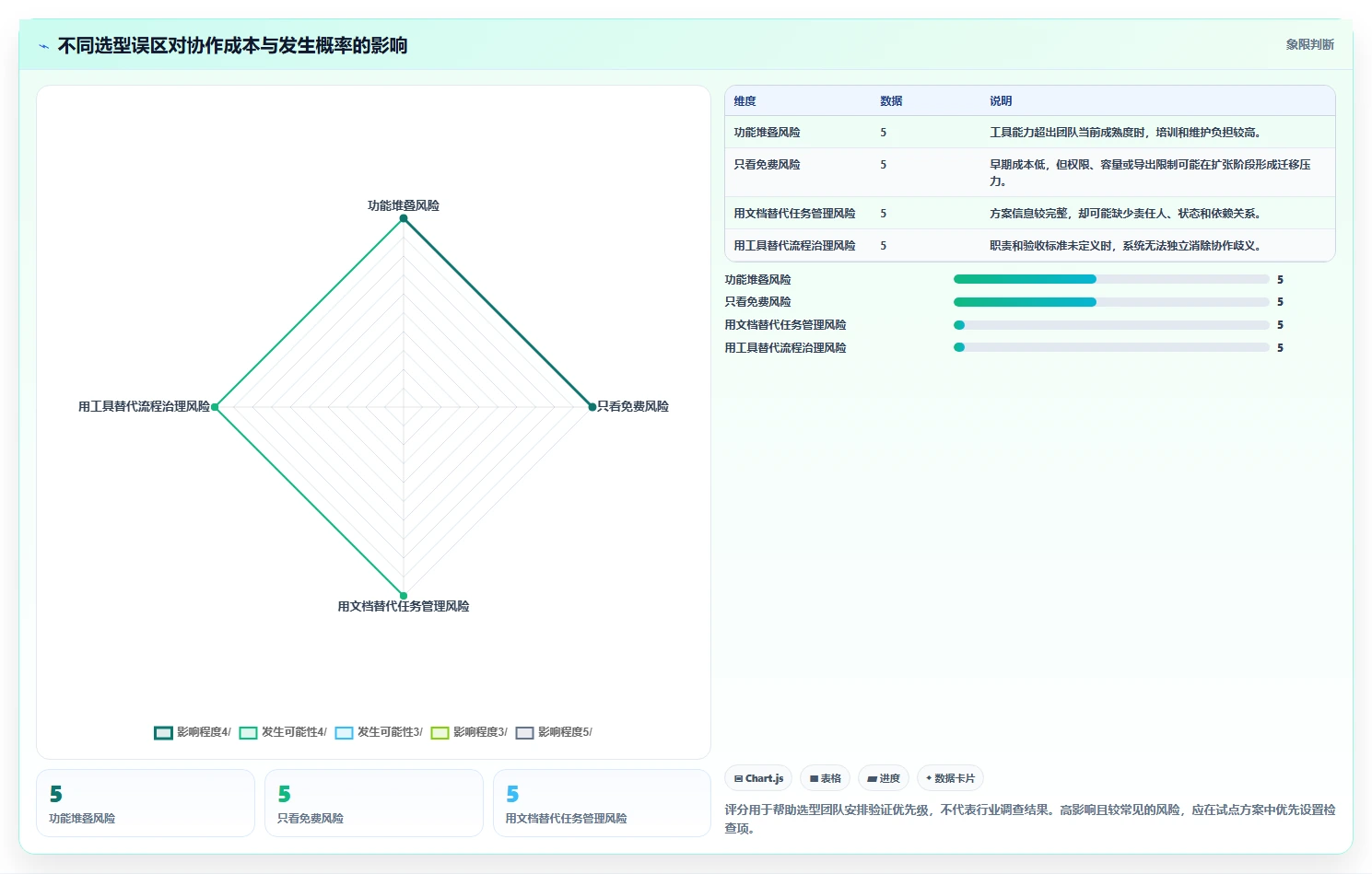This screenshot has width=1372, height=874.
Task: Click the 用文档替代任务管理风险 table cell
Action: click(x=794, y=214)
